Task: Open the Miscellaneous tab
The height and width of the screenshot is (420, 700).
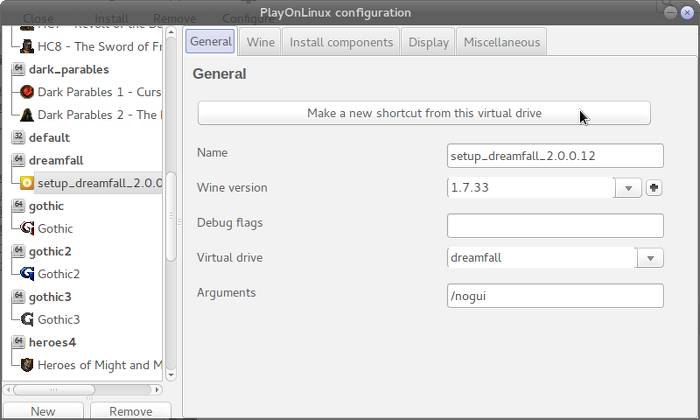Action: [502, 42]
